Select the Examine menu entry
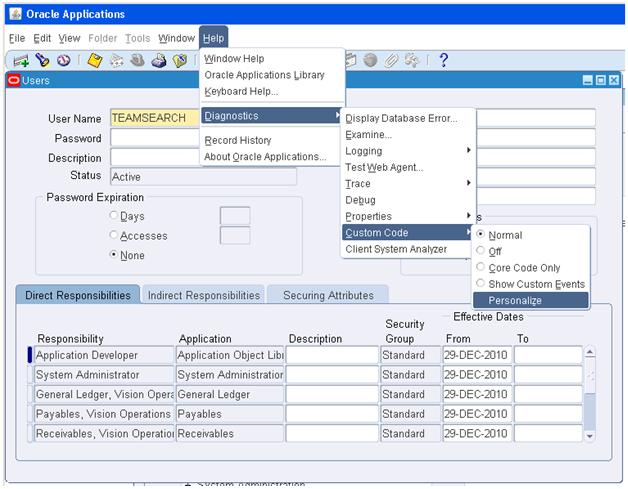 coord(408,135)
